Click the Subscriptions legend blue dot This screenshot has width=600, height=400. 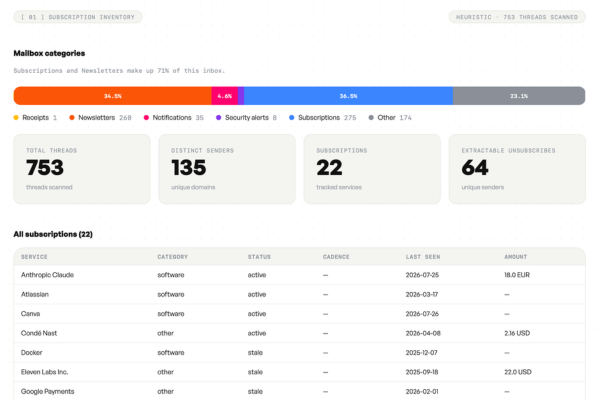(292, 118)
